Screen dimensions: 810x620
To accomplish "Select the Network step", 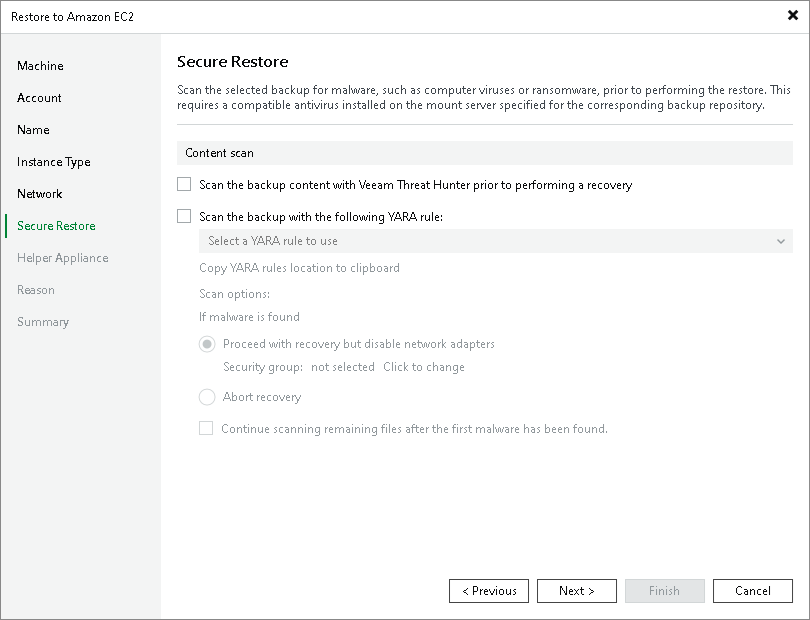I will 39,193.
